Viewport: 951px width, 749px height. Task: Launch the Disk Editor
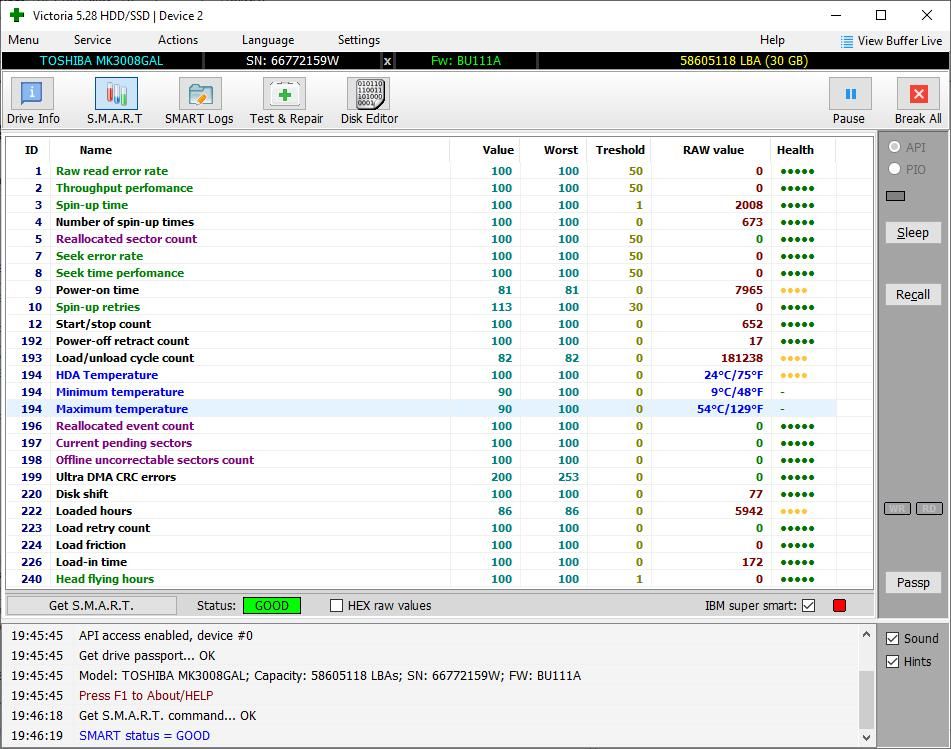coord(369,101)
